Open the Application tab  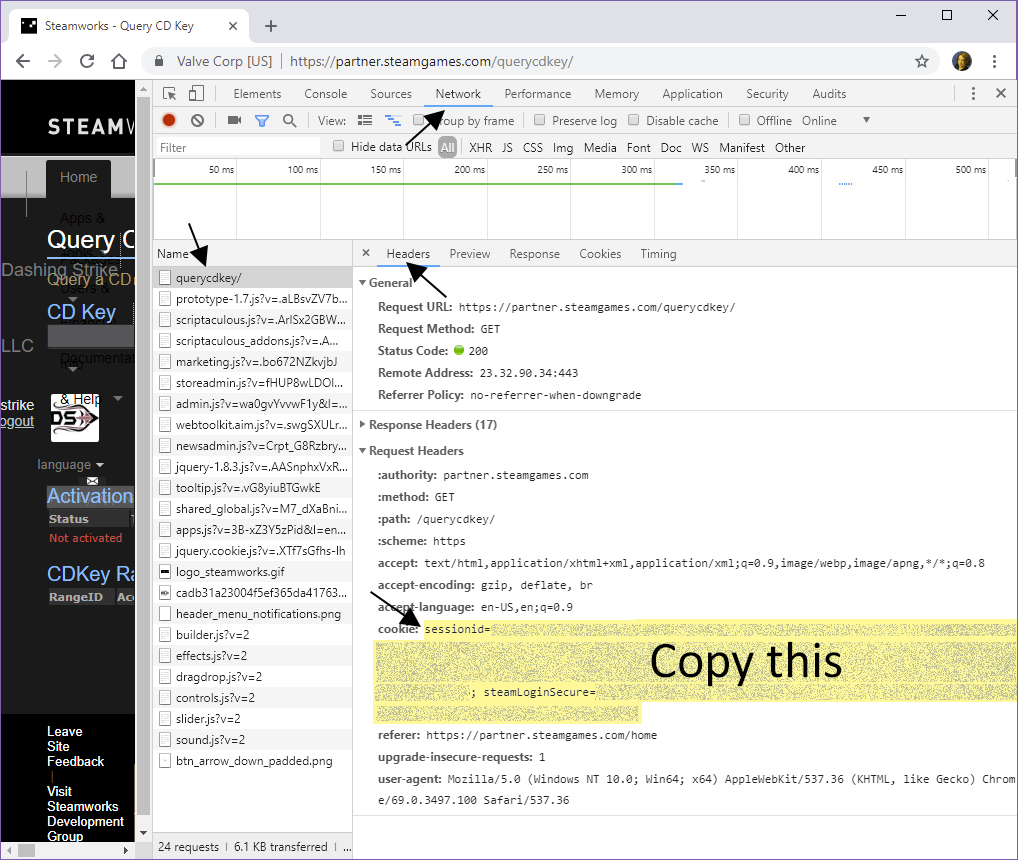tap(692, 93)
